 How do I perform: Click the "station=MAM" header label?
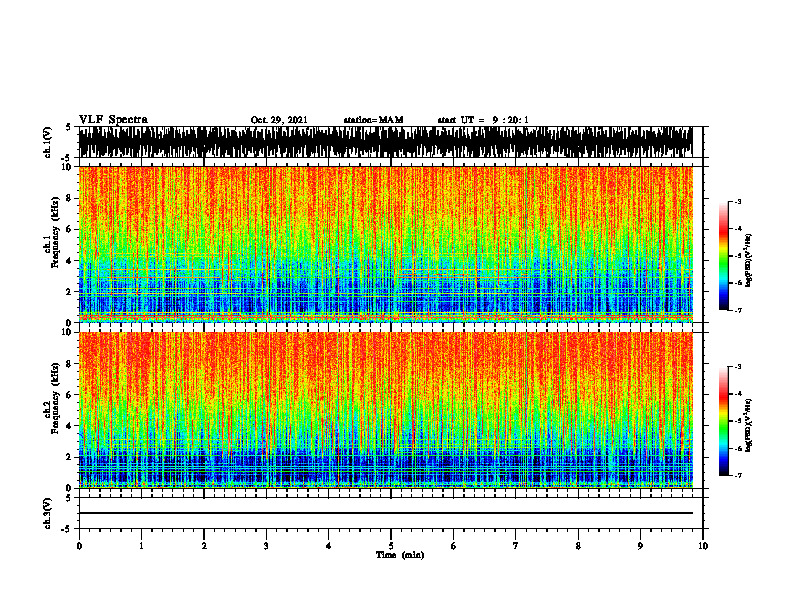tap(373, 120)
